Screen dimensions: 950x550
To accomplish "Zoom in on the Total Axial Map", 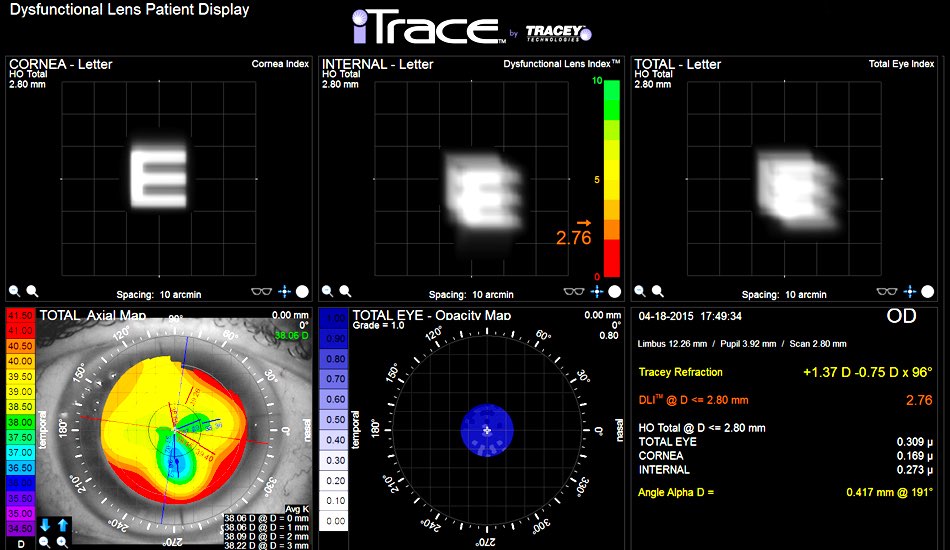I will coord(62,541).
